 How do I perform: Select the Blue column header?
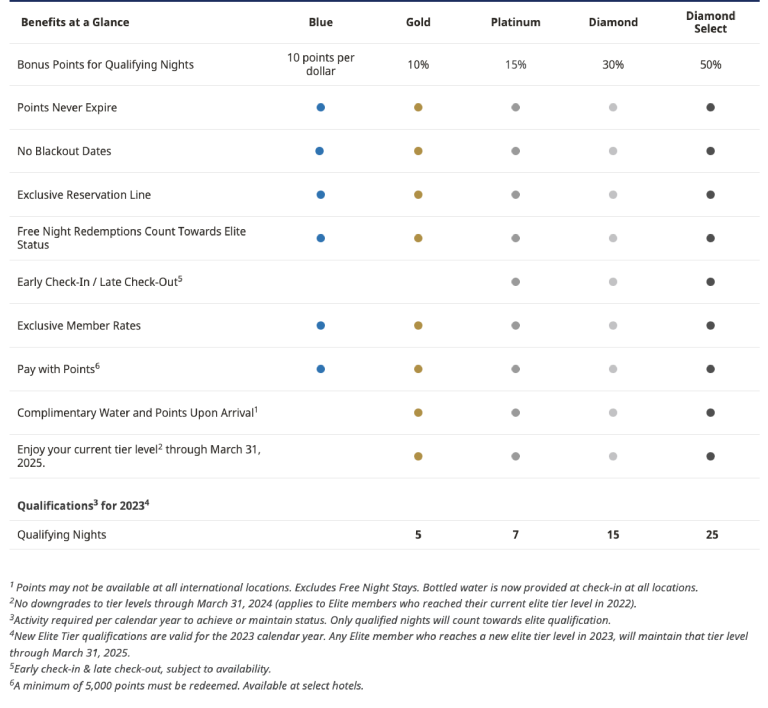point(320,22)
